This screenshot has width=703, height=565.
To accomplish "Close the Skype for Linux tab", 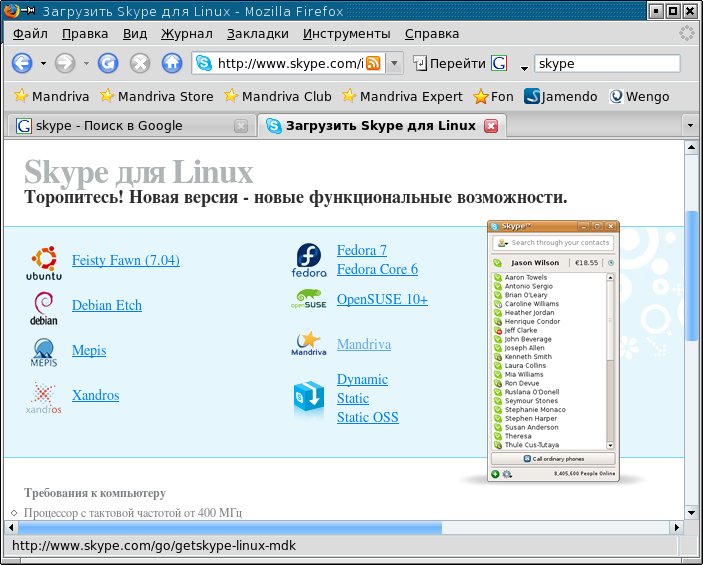I will coord(491,126).
